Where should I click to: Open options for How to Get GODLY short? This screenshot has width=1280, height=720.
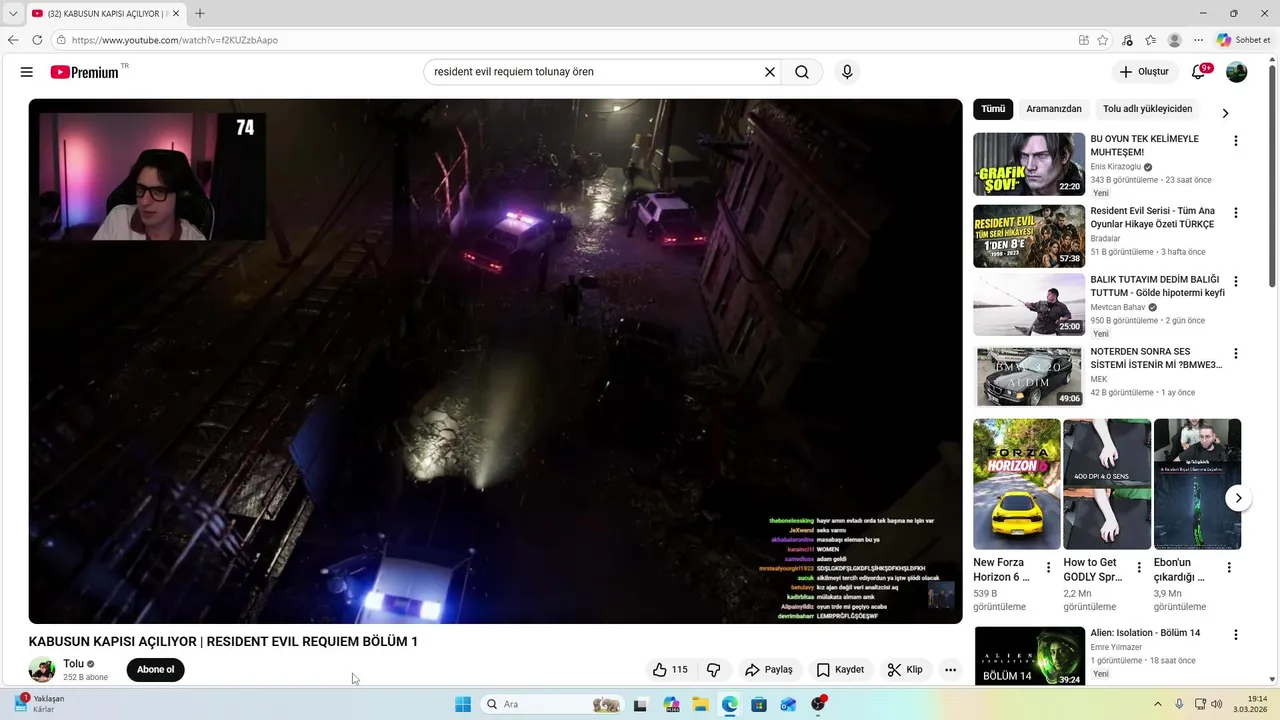1139,568
